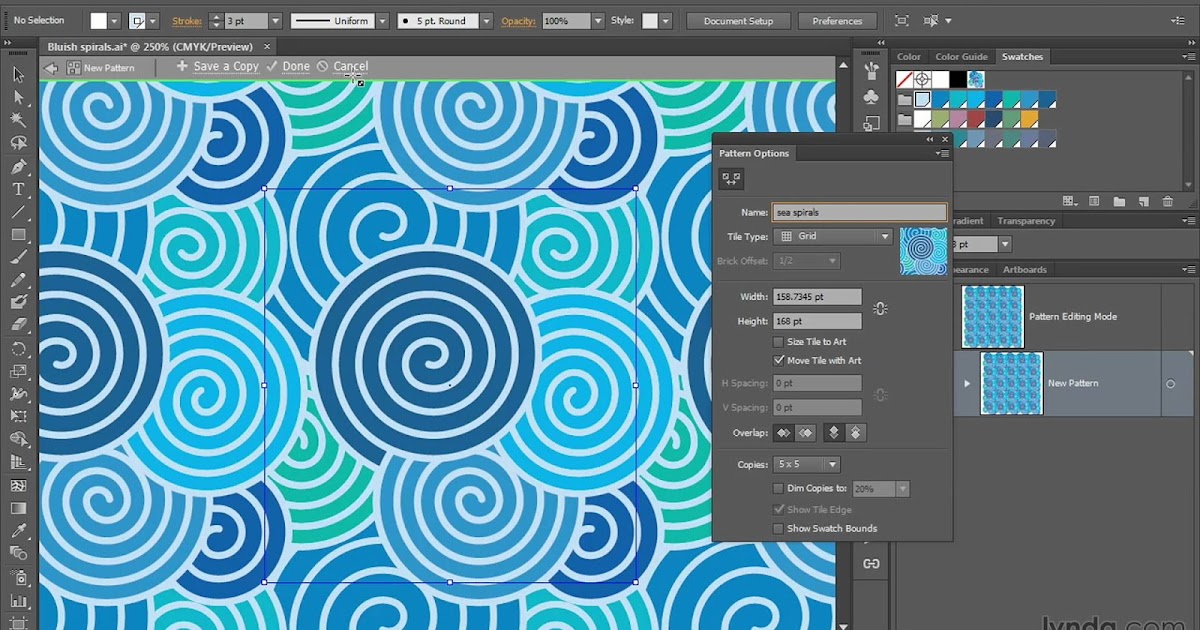This screenshot has height=630, width=1200.
Task: Uncheck Move Tile with Art
Action: point(778,360)
